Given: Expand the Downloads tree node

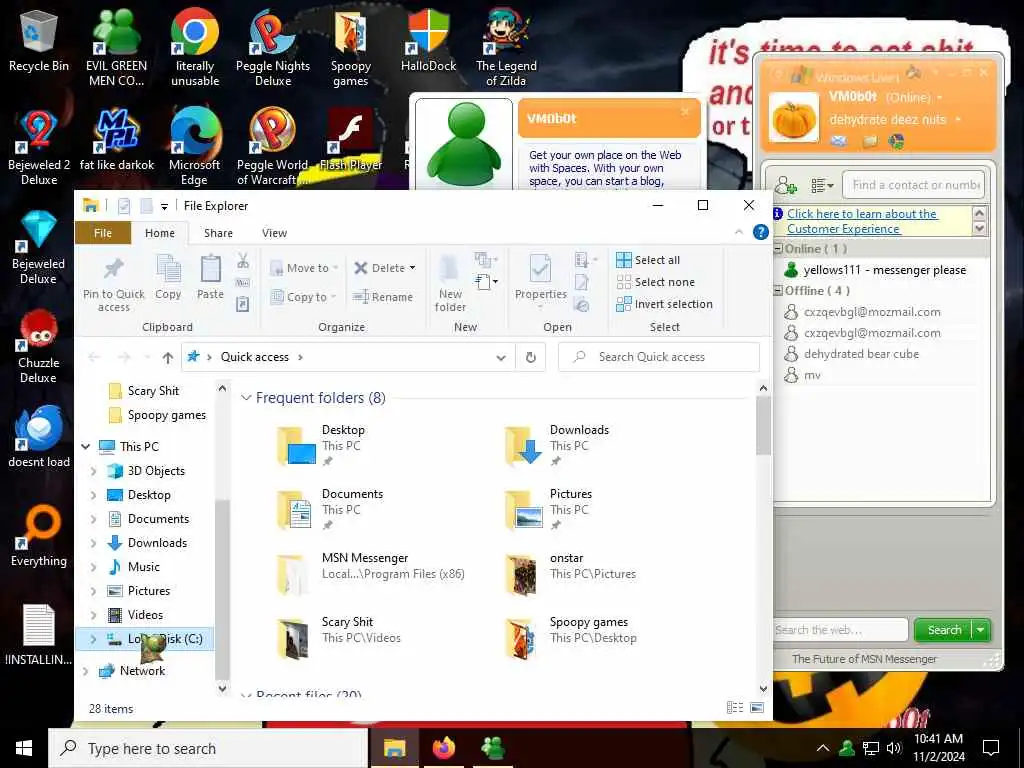Looking at the screenshot, I should [x=93, y=543].
